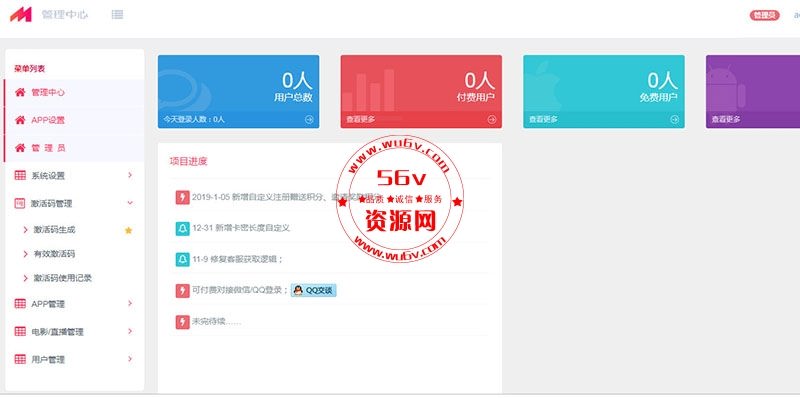Click the home icon beside 管理中心
800x398 pixels.
20,92
